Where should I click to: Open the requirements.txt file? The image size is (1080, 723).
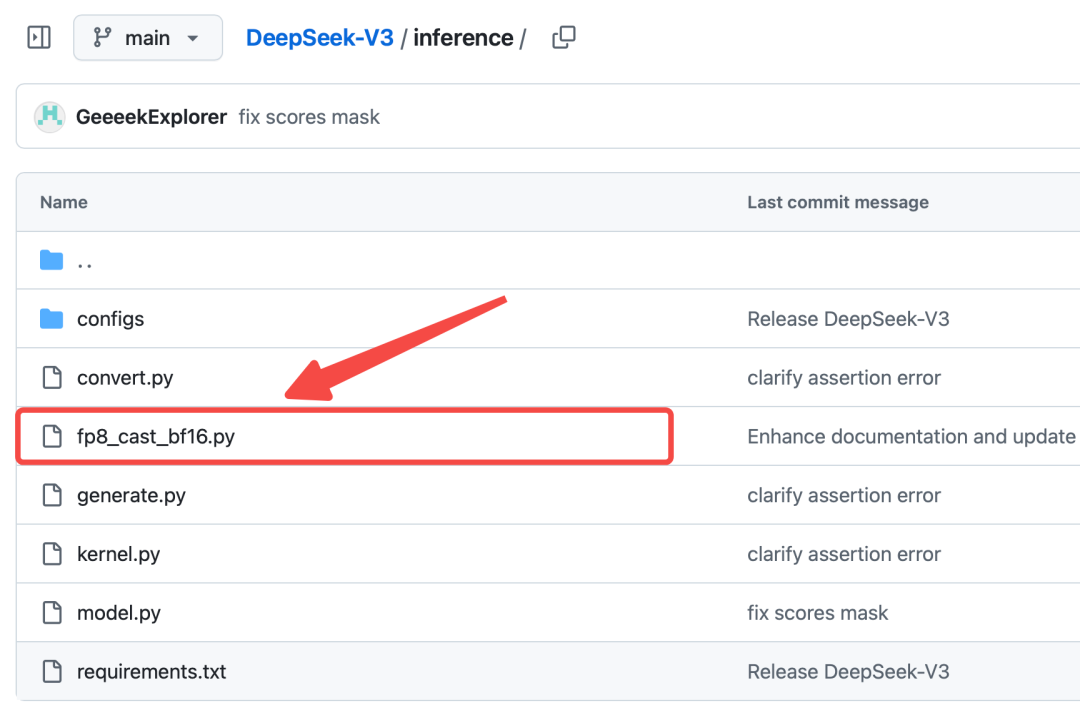tap(151, 671)
